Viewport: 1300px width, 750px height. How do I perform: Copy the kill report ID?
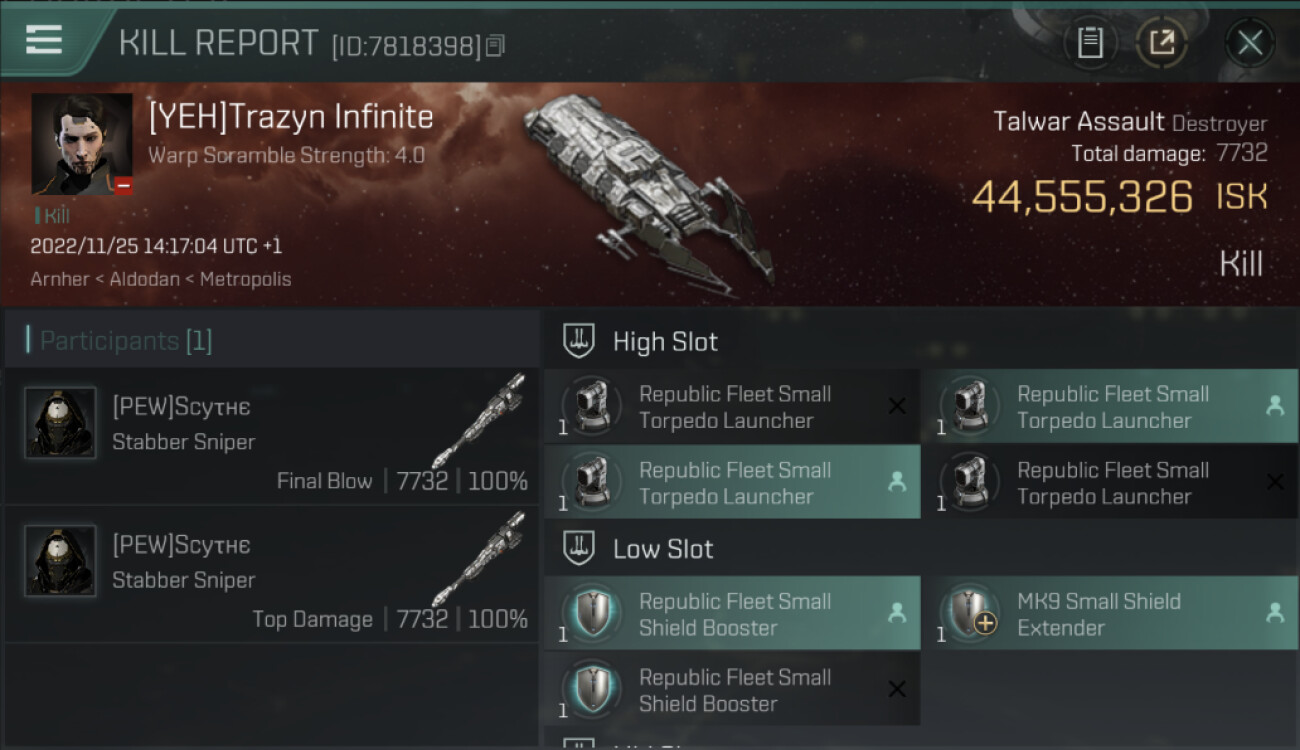click(x=496, y=45)
